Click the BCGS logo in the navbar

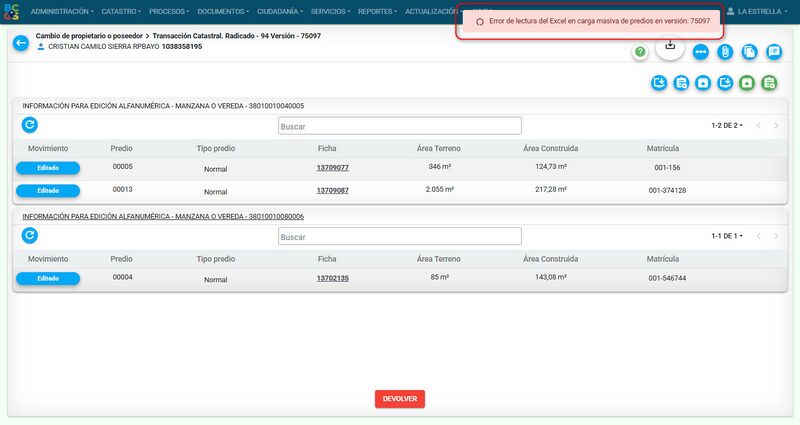click(x=11, y=11)
